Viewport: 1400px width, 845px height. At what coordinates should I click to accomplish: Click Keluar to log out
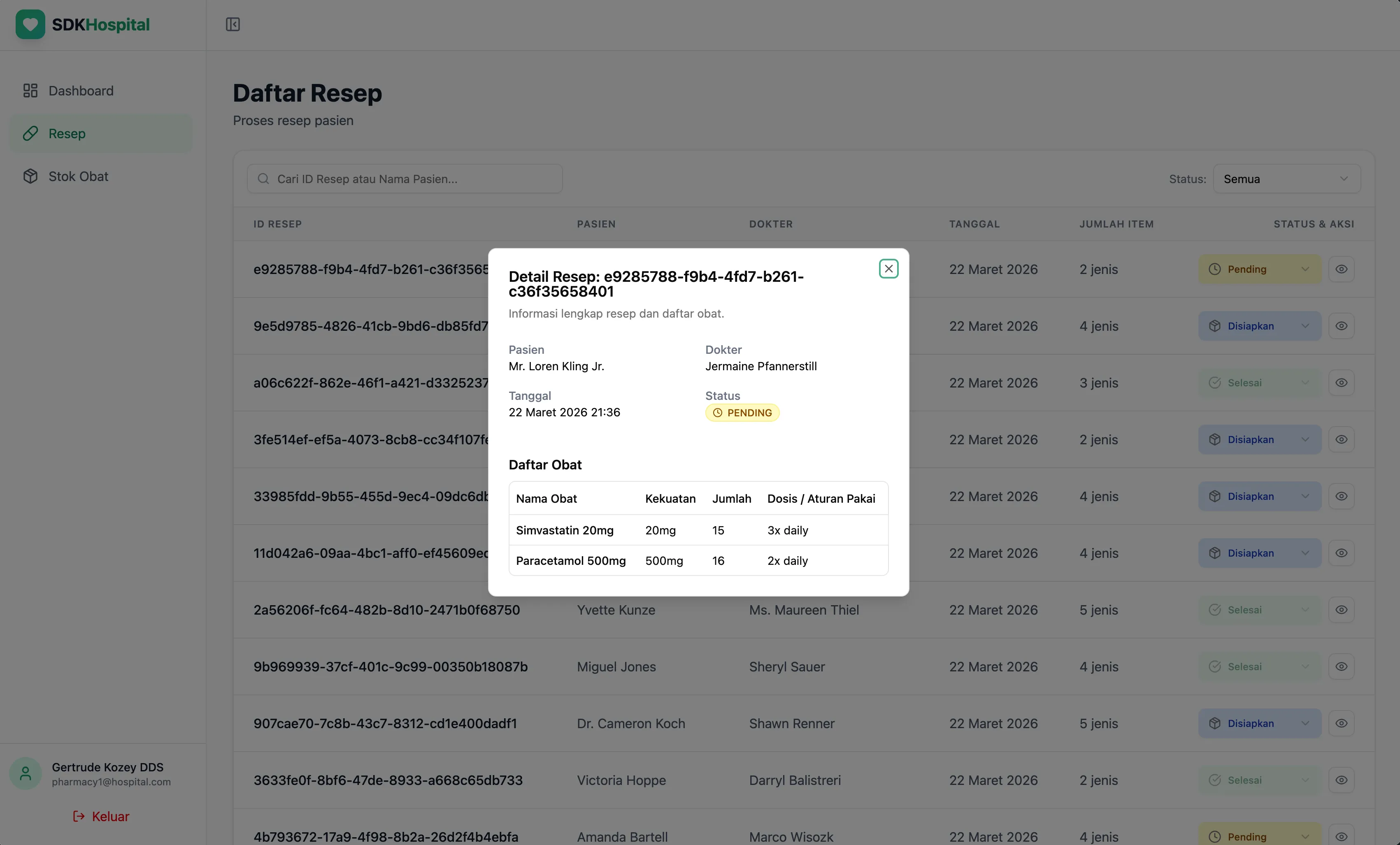pyautogui.click(x=100, y=816)
